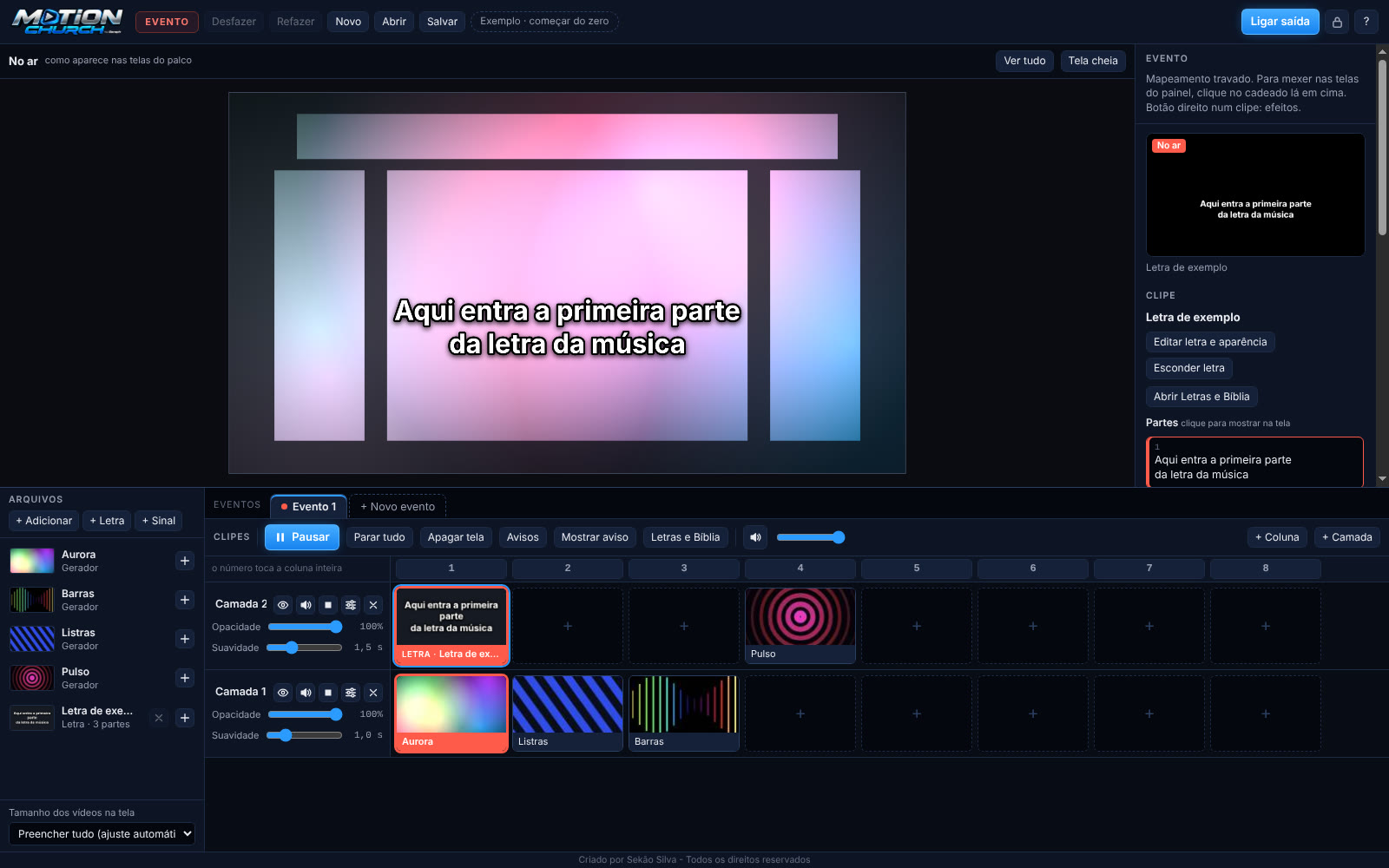Add Letra de exemplo with its plus icon
Viewport: 1389px width, 868px height.
tap(185, 717)
